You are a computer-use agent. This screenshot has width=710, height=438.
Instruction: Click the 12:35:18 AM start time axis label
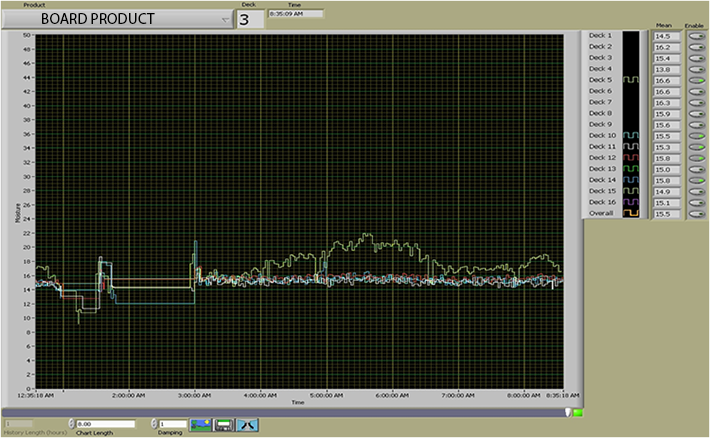[35, 395]
